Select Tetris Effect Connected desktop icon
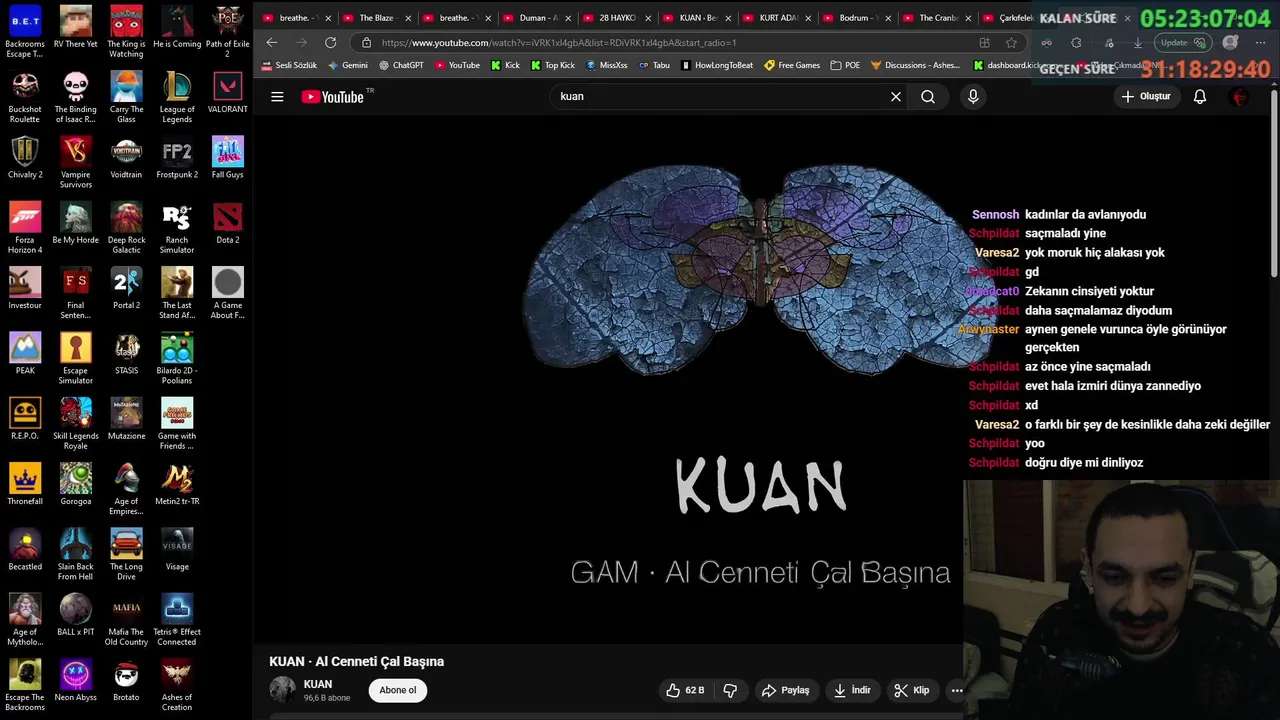 tap(177, 619)
